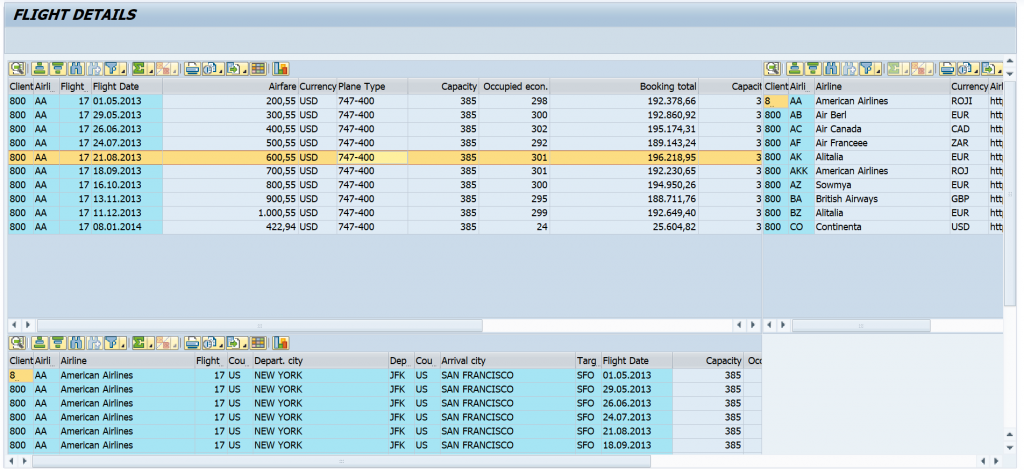Select the Continenta airline cell
Screen dimensions: 1024x470
pyautogui.click(x=882, y=227)
